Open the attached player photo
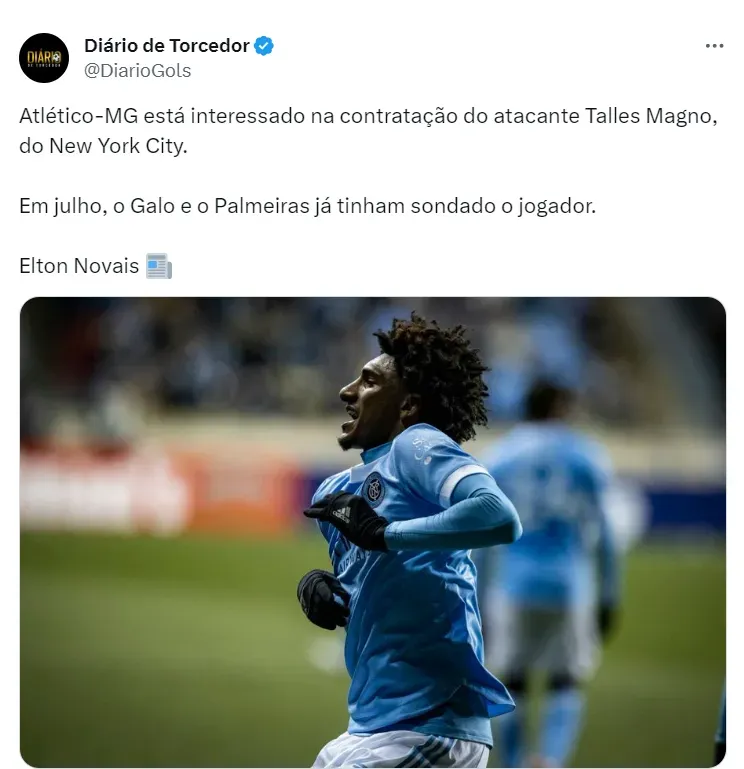 point(373,532)
